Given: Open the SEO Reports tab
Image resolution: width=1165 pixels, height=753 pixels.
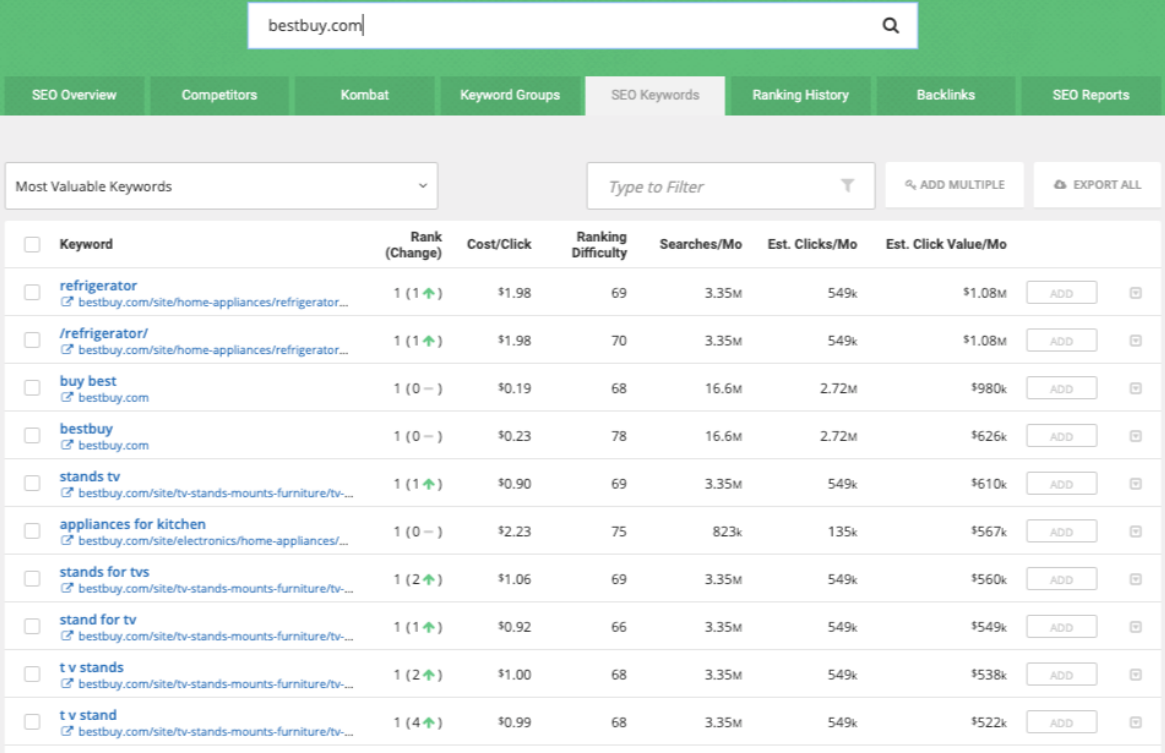Looking at the screenshot, I should pyautogui.click(x=1091, y=95).
